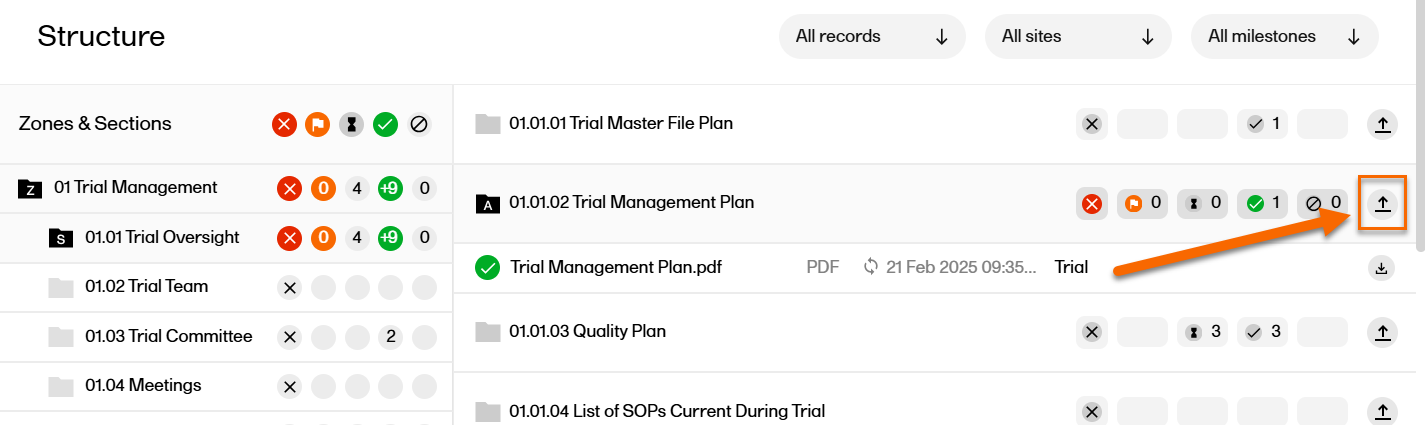
Task: Upload to 01.01.04 List of SOPs
Action: pyautogui.click(x=1382, y=411)
